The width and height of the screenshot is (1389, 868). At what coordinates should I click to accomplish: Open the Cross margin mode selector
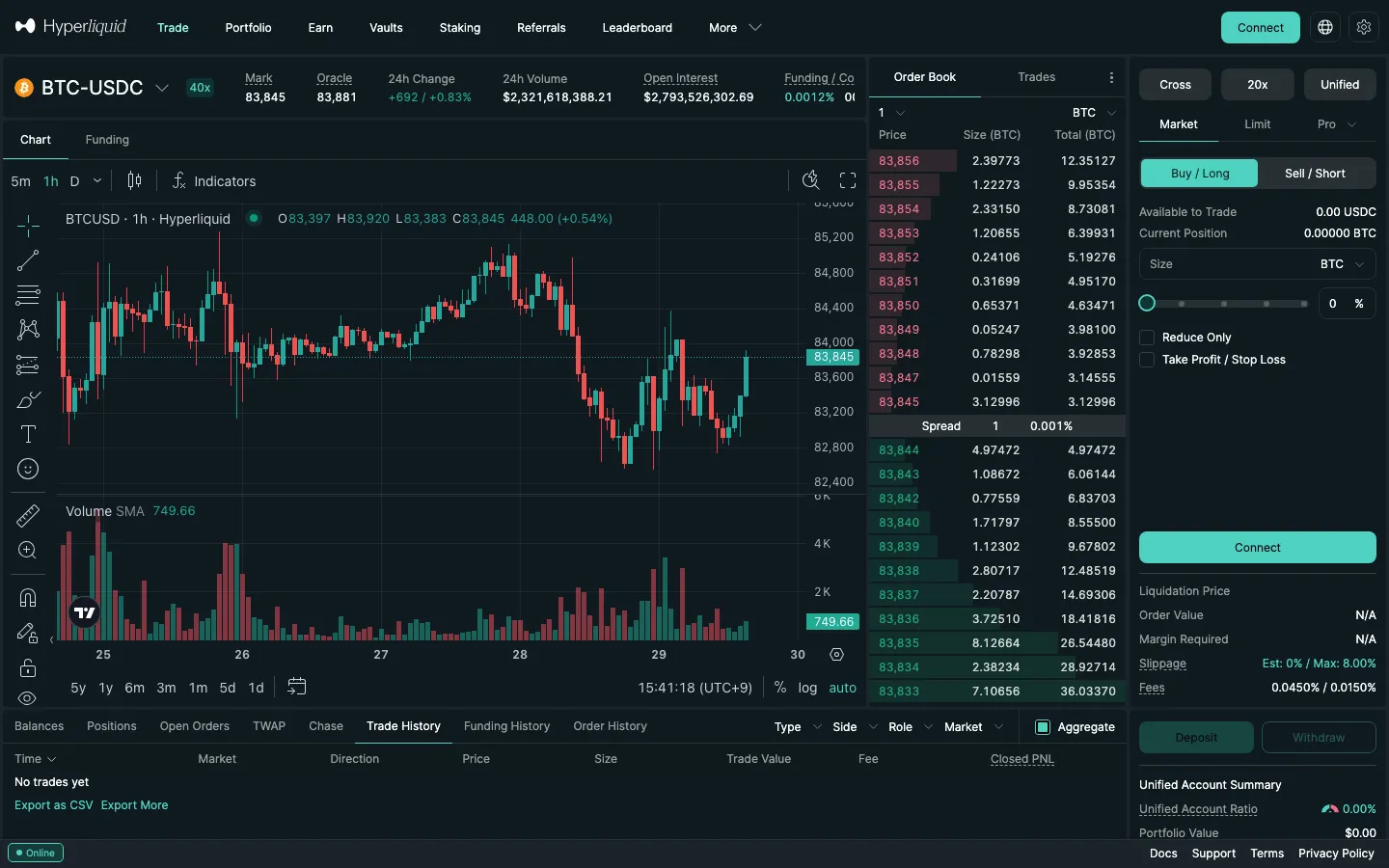coord(1175,85)
